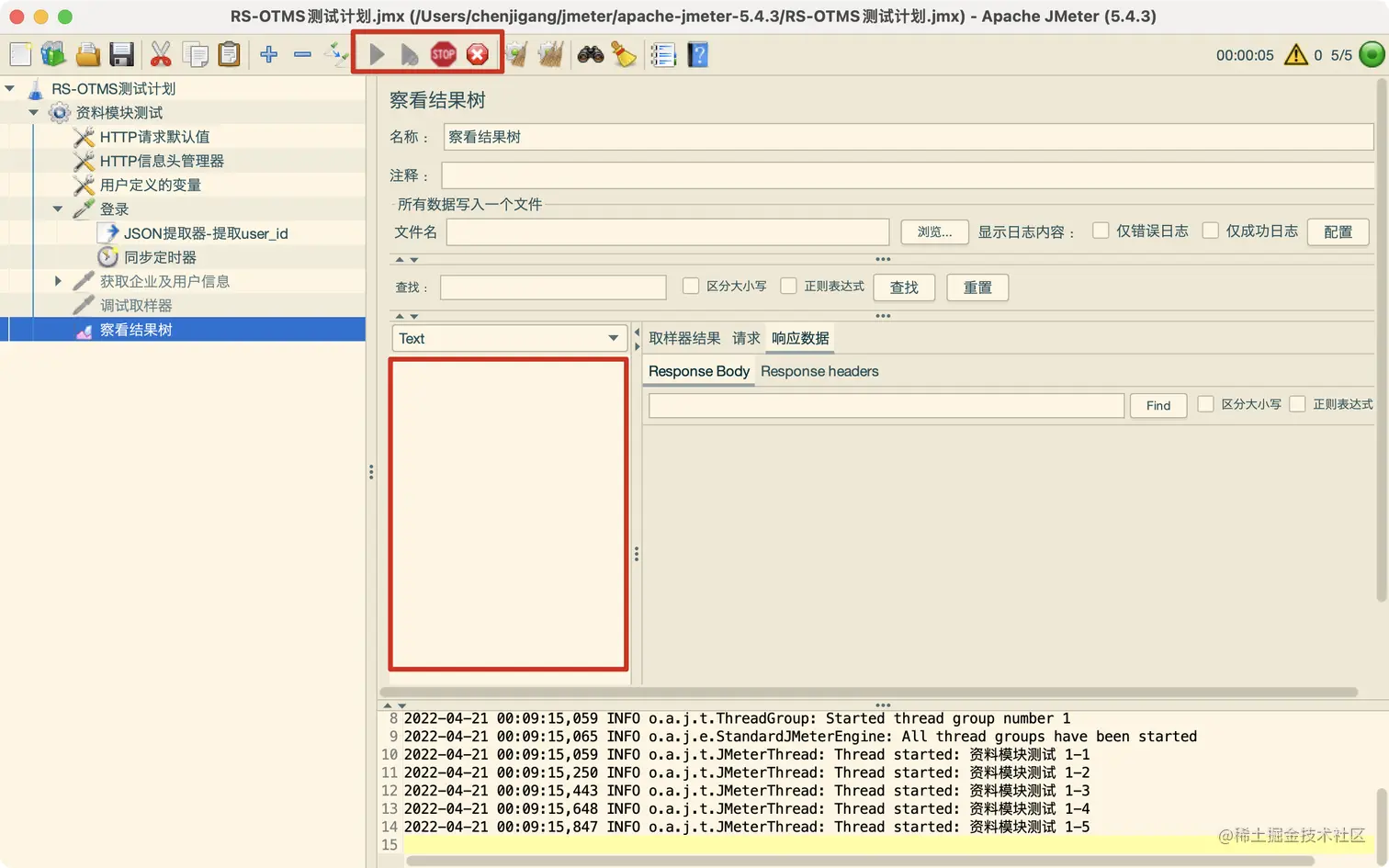
Task: Click the Paste clipboard icon
Action: pos(229,54)
